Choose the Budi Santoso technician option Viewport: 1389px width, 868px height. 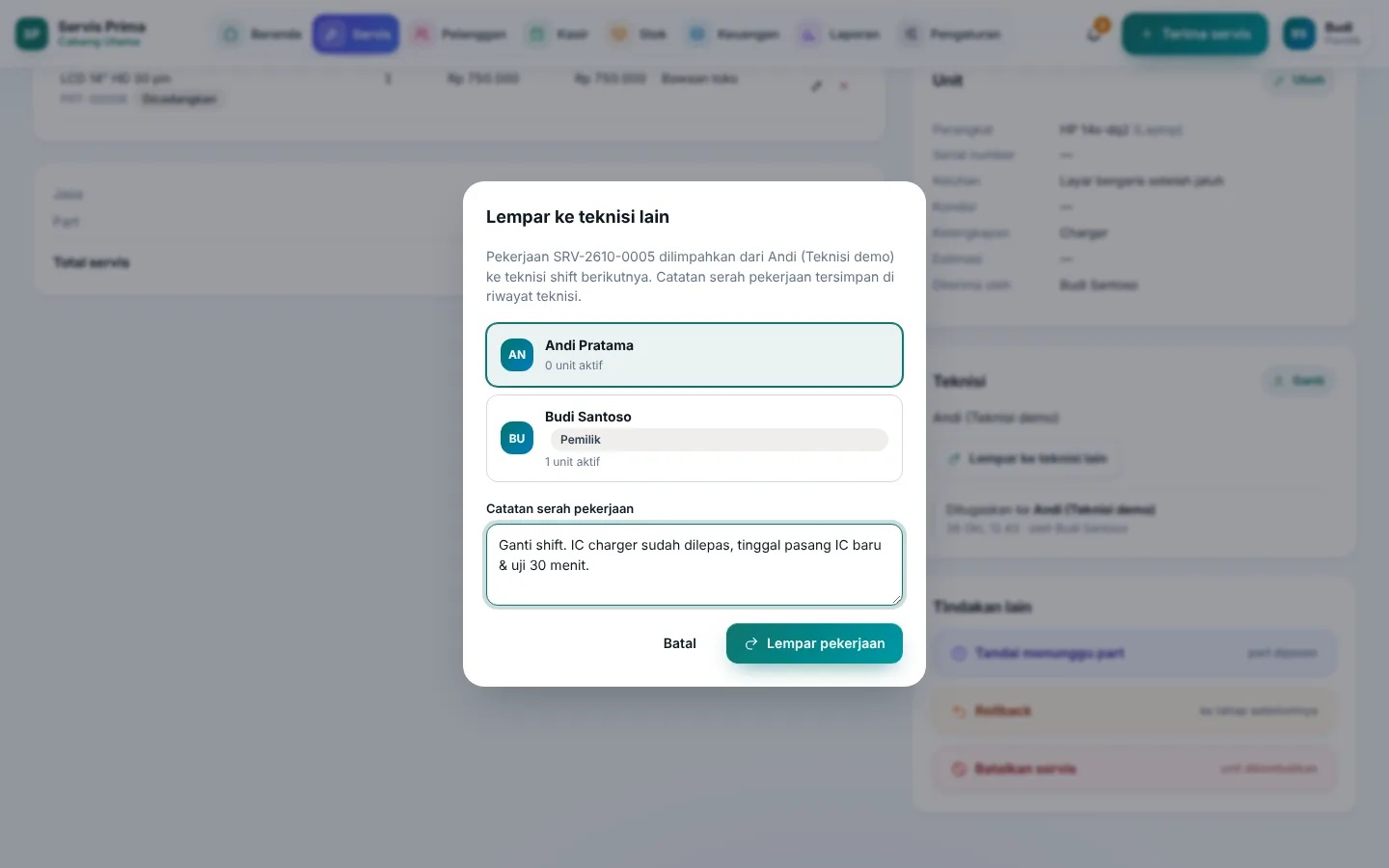694,439
